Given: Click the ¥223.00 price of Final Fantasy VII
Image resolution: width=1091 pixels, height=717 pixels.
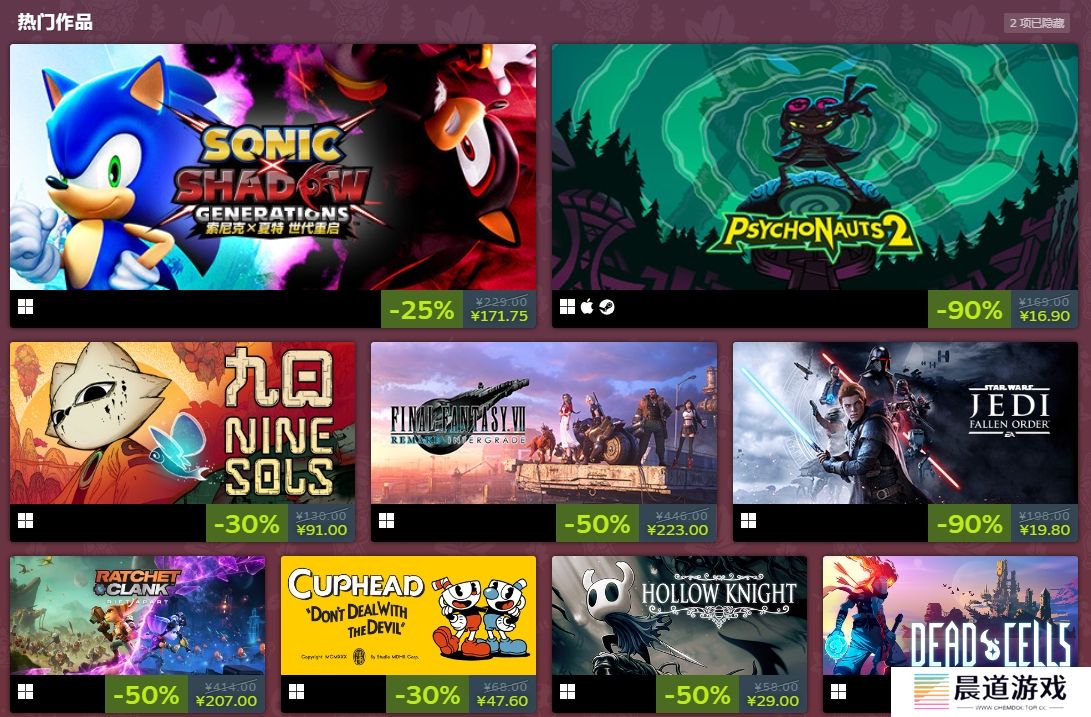Looking at the screenshot, I should [x=677, y=530].
